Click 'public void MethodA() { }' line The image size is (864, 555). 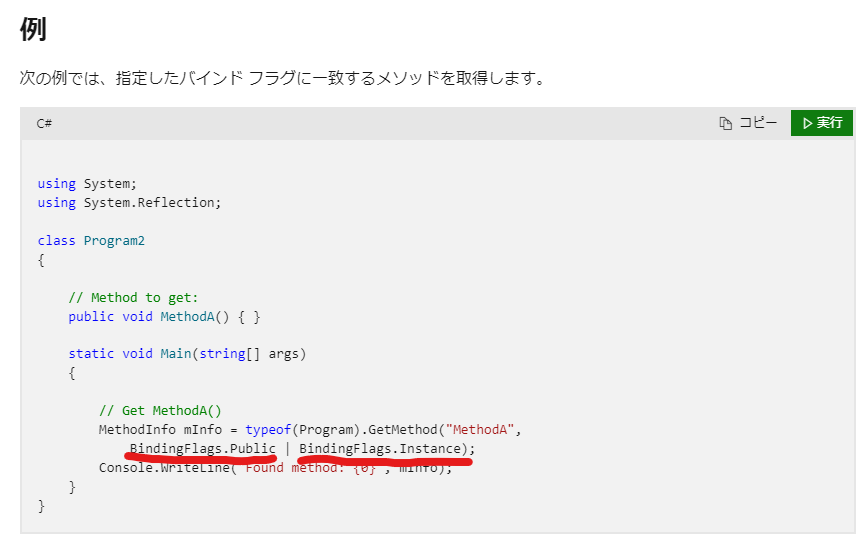coord(164,317)
